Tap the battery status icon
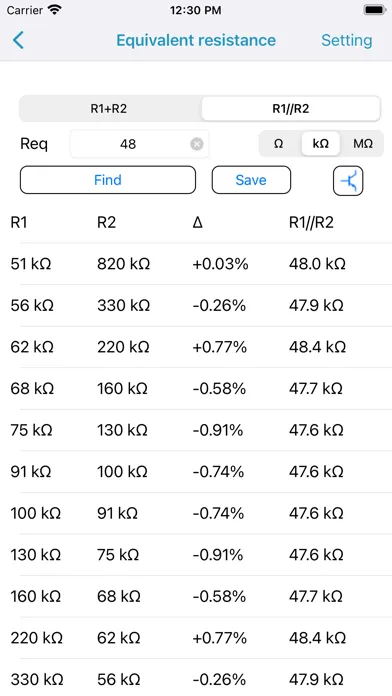 [375, 10]
